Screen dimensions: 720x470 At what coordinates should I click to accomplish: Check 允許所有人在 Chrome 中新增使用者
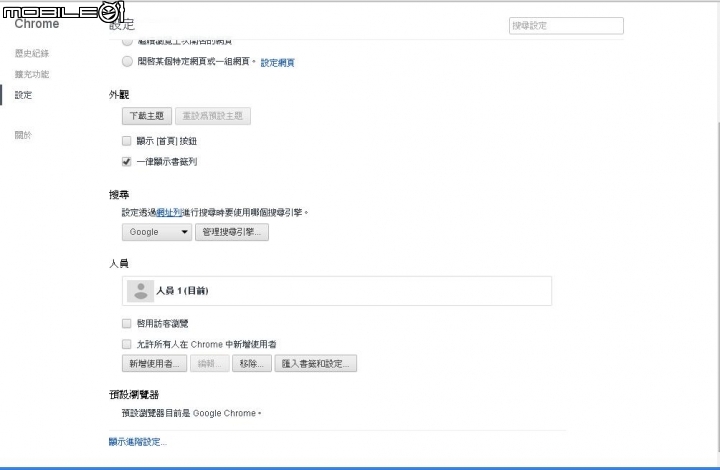click(x=127, y=344)
